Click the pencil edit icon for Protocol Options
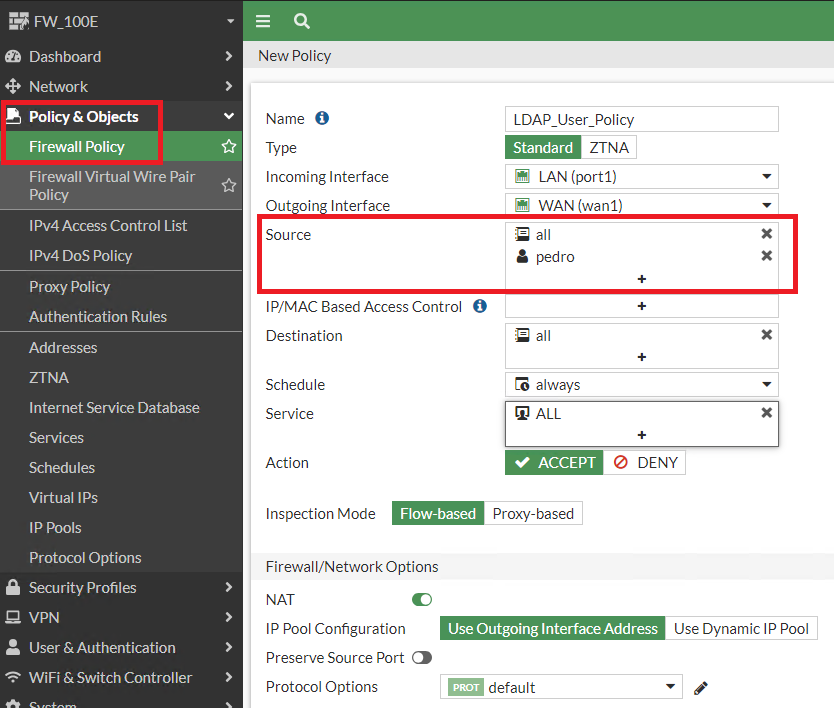The height and width of the screenshot is (708, 834). coord(701,688)
